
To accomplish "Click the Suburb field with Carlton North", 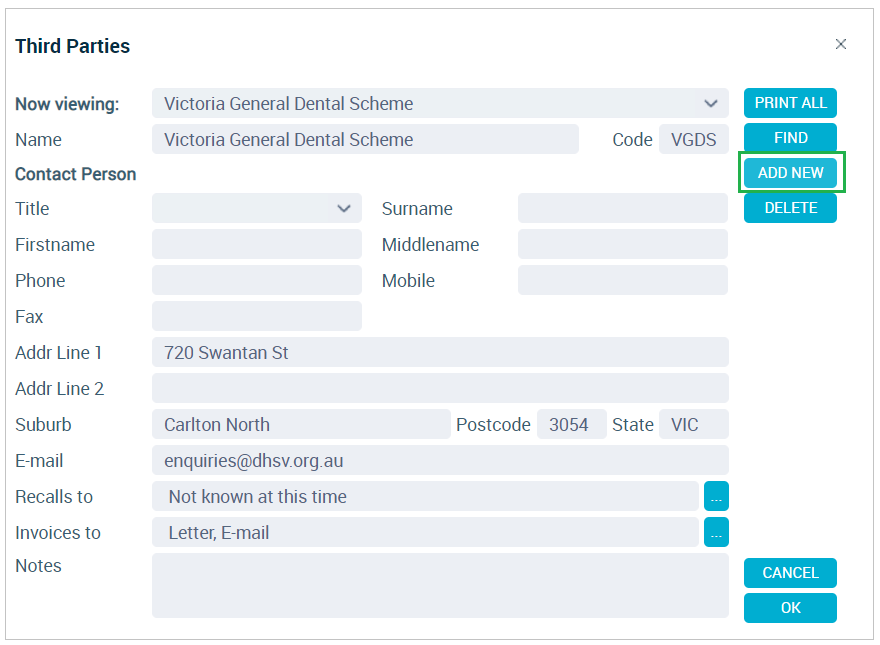I will tap(301, 424).
